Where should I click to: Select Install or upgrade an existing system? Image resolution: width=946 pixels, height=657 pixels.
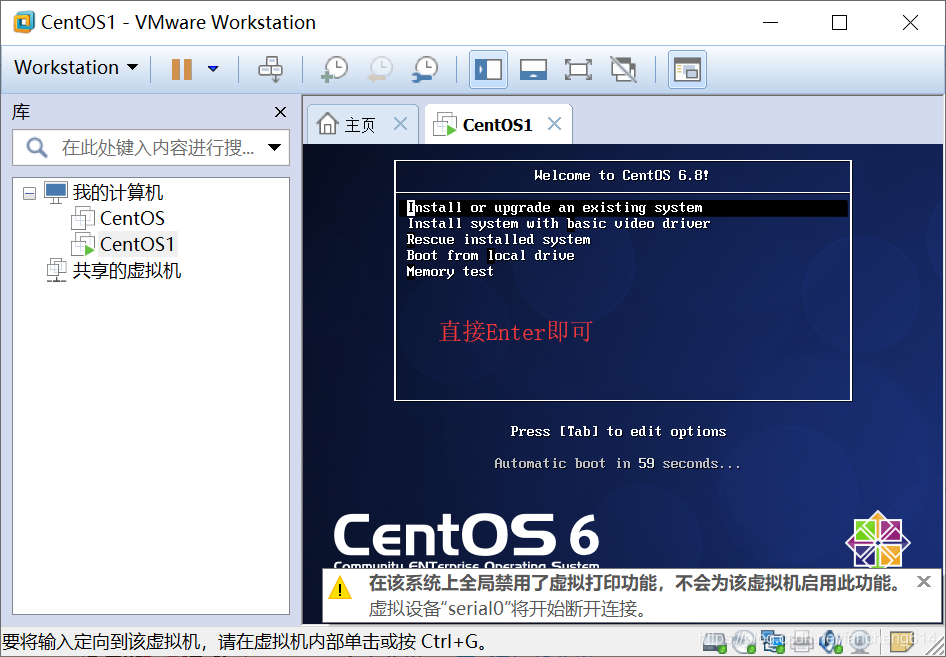[x=623, y=208]
